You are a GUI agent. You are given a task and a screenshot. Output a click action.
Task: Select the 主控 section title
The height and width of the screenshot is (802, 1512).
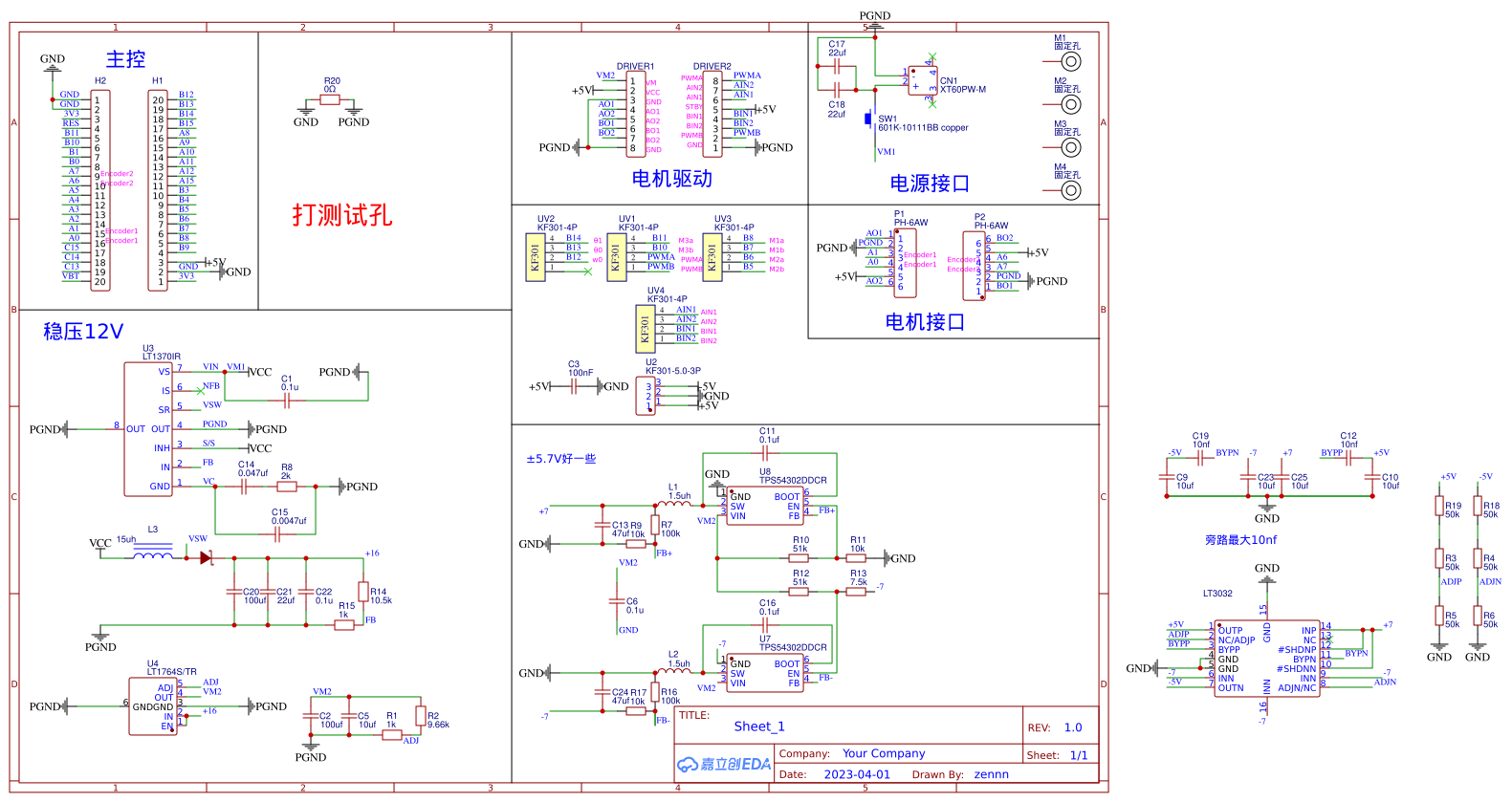click(125, 59)
